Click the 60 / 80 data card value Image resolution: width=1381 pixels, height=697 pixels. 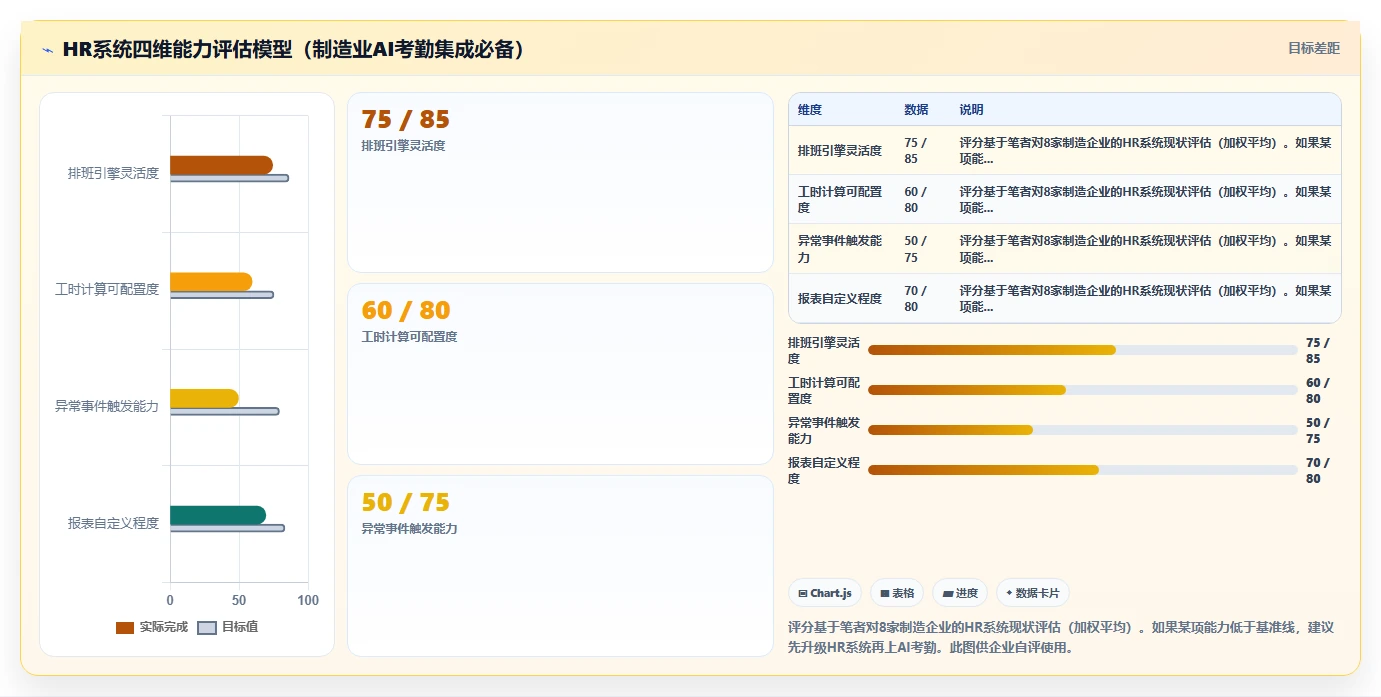tap(406, 310)
